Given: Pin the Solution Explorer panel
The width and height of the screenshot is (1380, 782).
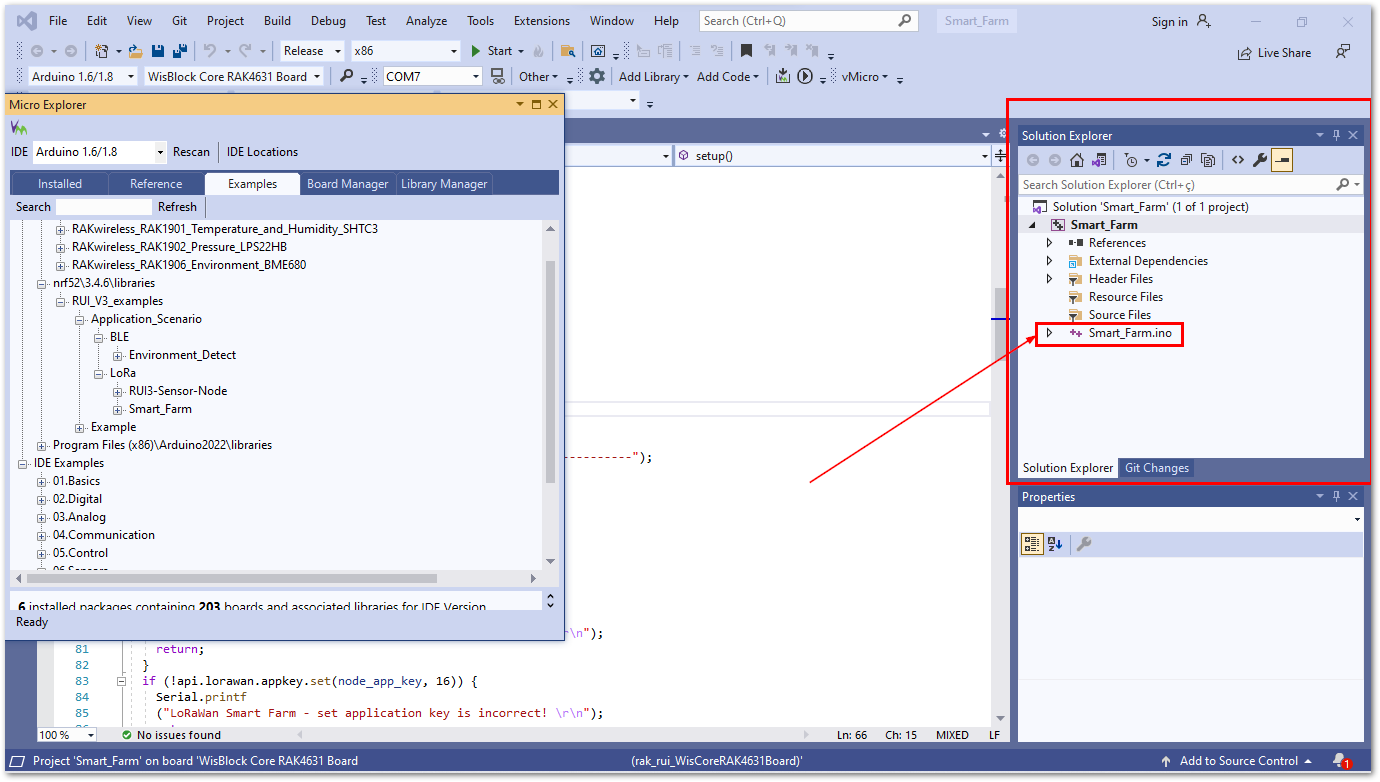Looking at the screenshot, I should click(1336, 135).
